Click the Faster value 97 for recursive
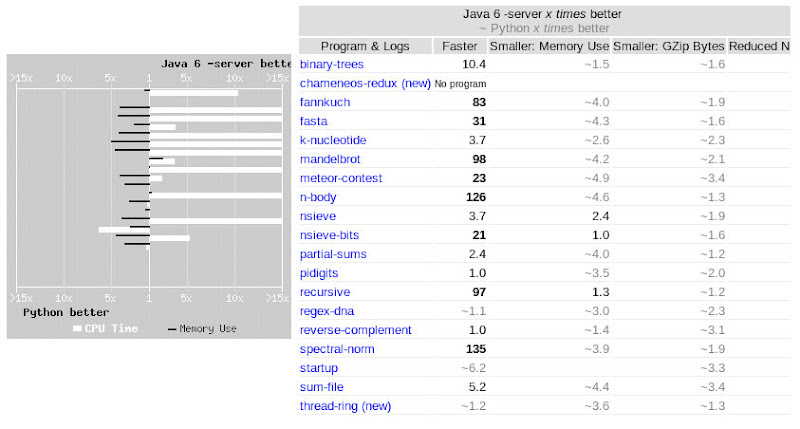Screen dimensions: 800x429 coord(479,292)
